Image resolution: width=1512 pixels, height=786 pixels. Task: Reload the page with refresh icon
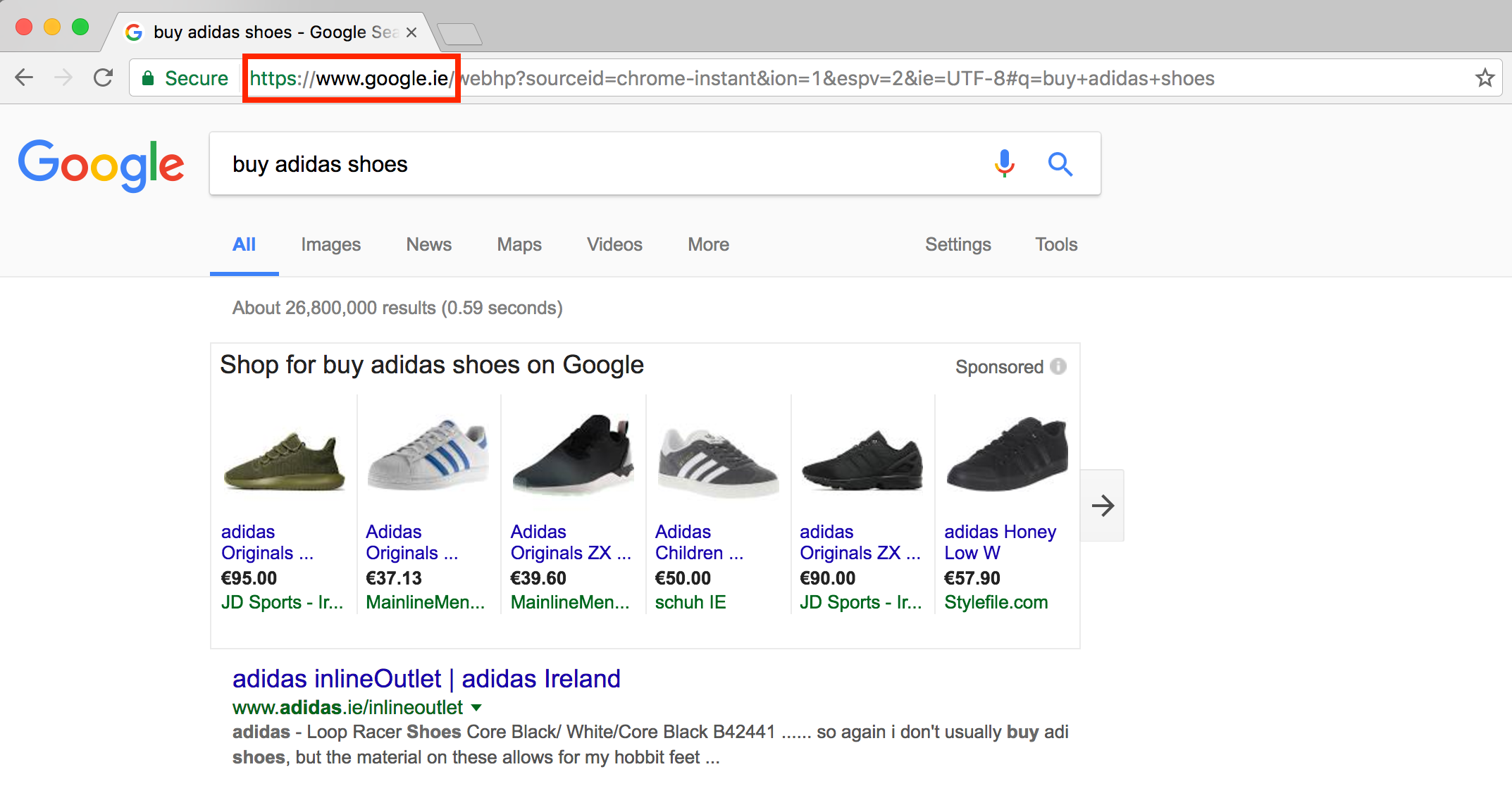pyautogui.click(x=103, y=77)
